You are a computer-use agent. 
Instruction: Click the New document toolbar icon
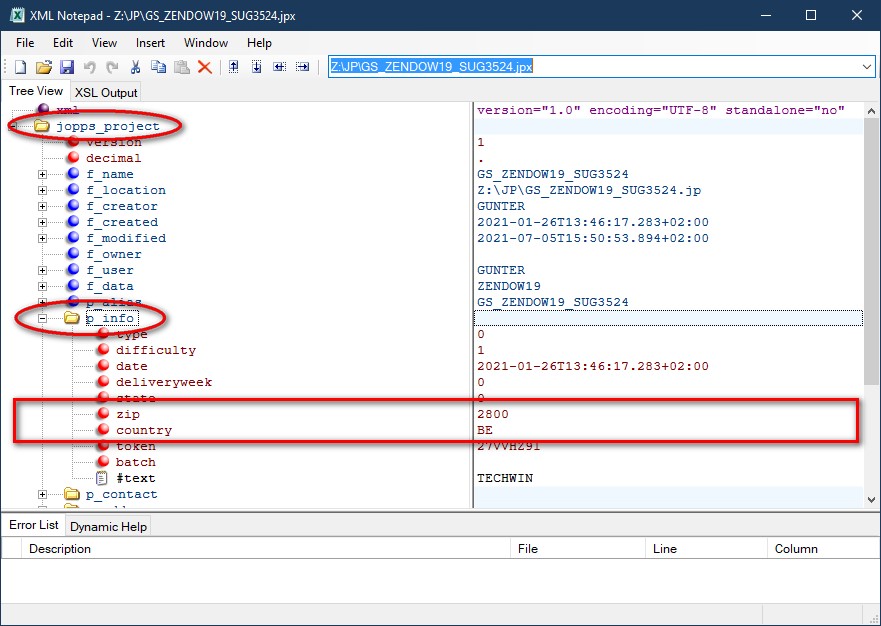pos(20,67)
